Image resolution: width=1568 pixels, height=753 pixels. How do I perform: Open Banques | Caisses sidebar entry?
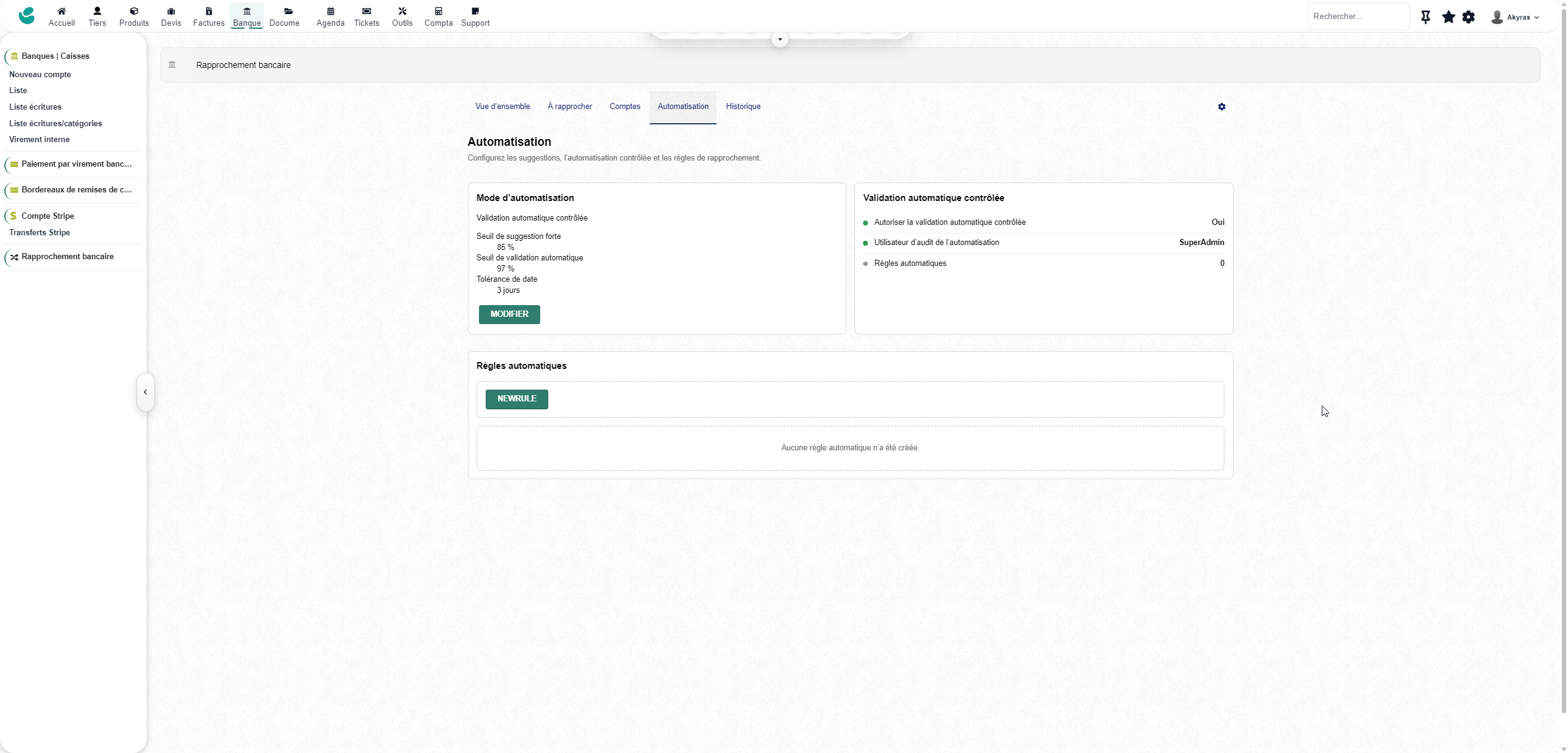[55, 56]
